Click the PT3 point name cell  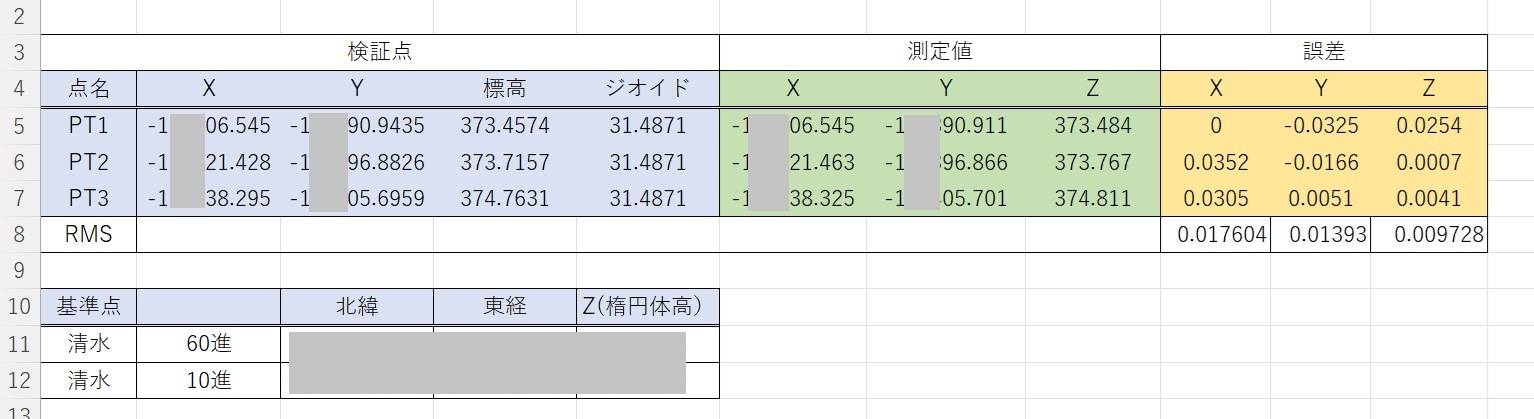click(x=88, y=198)
